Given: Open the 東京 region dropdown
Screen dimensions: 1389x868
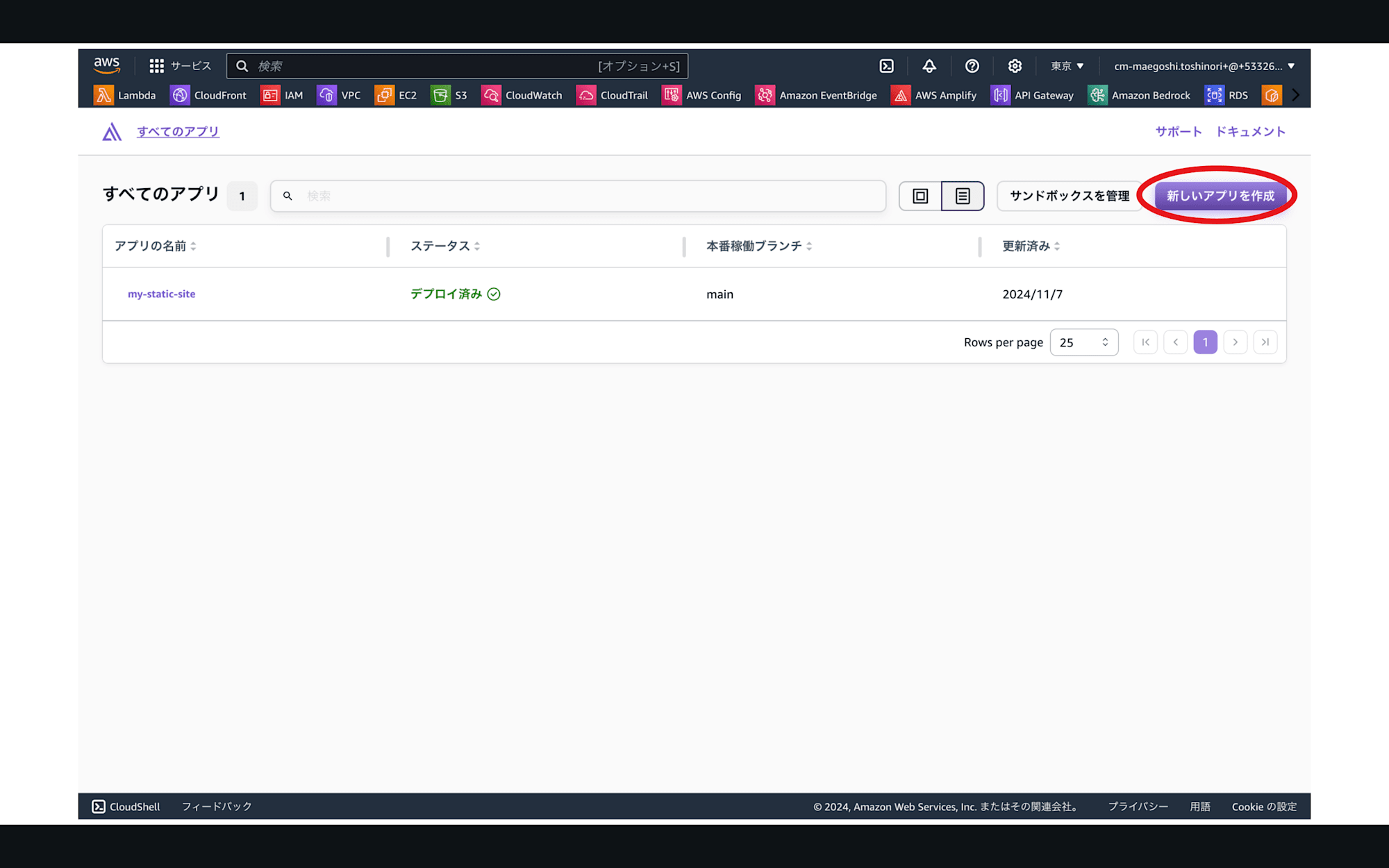Looking at the screenshot, I should coord(1067,66).
